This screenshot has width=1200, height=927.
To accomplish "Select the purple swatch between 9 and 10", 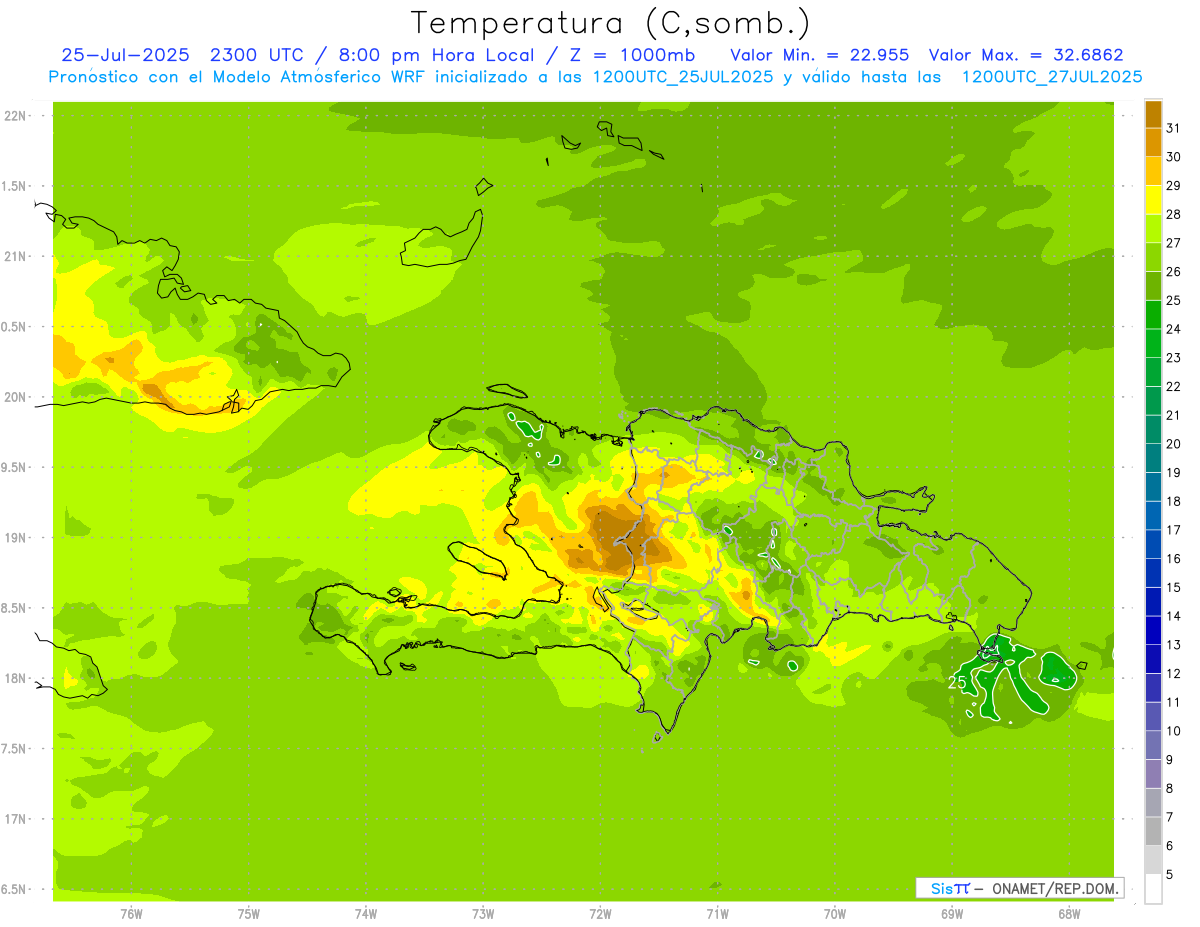I will 1153,746.
